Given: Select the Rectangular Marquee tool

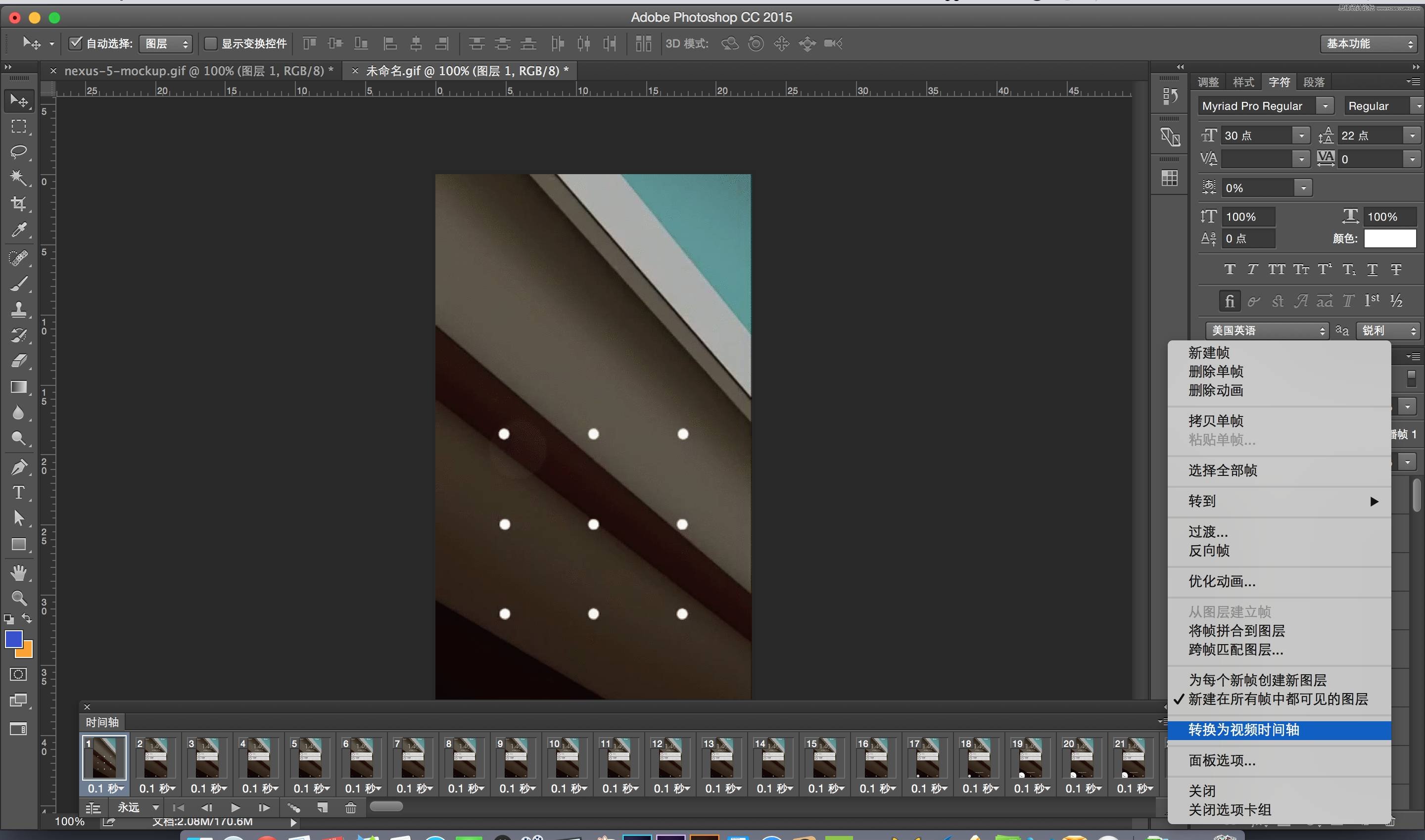Looking at the screenshot, I should pyautogui.click(x=19, y=126).
